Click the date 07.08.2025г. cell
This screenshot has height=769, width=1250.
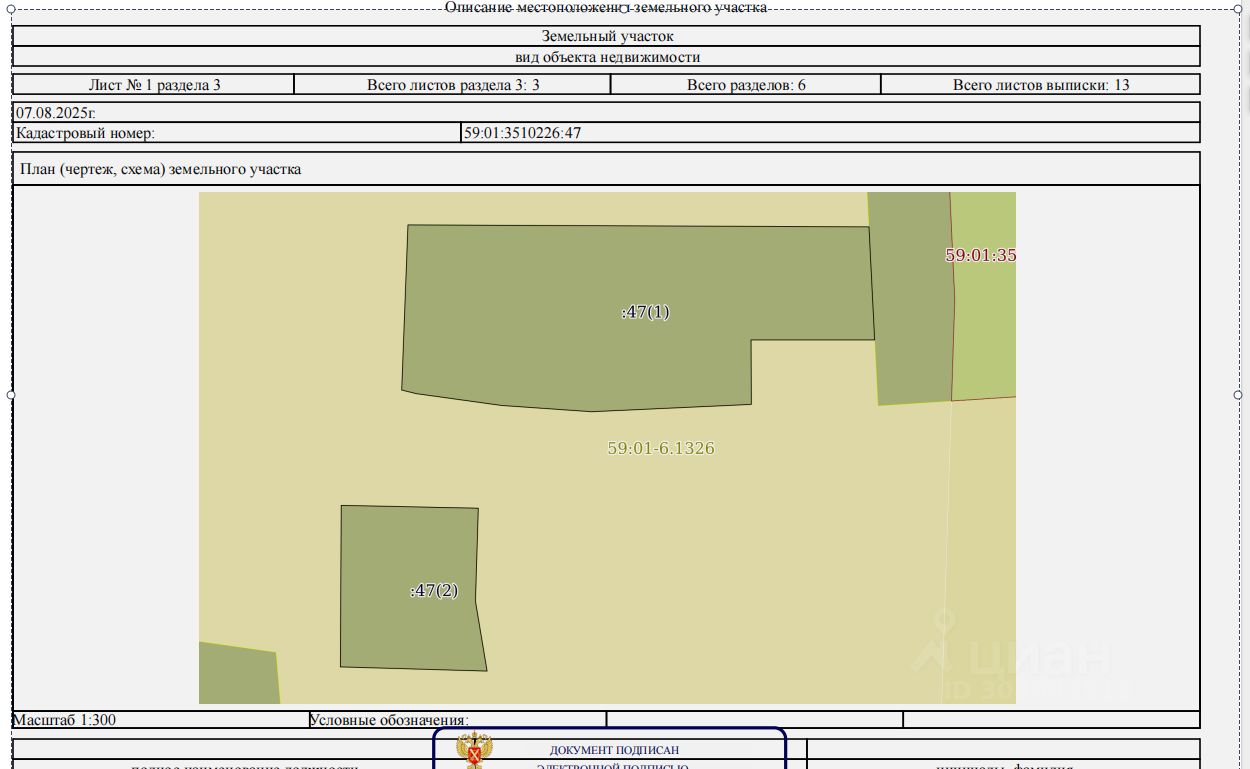[x=56, y=113]
